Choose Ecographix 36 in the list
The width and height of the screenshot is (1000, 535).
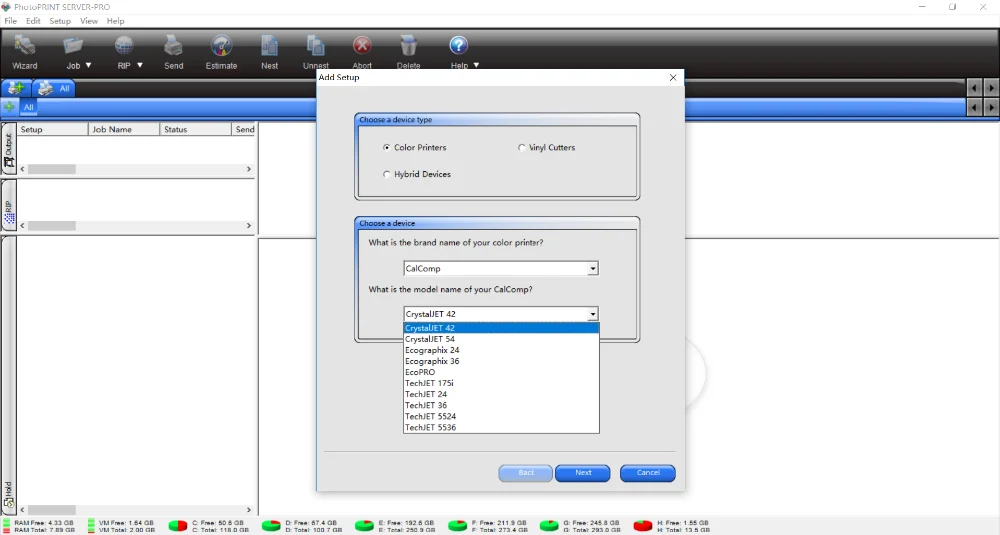click(501, 361)
